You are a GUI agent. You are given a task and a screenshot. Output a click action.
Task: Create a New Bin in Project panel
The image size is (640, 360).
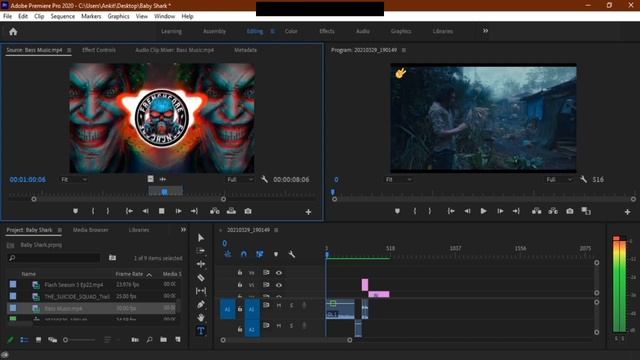pos(163,339)
